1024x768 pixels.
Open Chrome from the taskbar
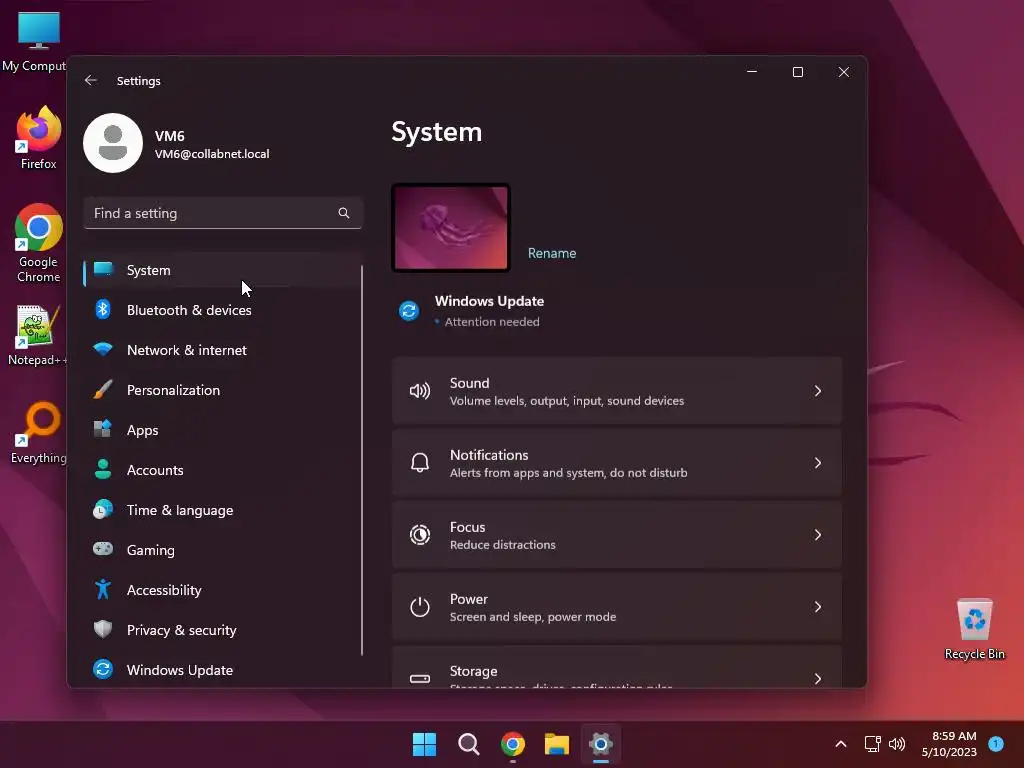(x=513, y=744)
